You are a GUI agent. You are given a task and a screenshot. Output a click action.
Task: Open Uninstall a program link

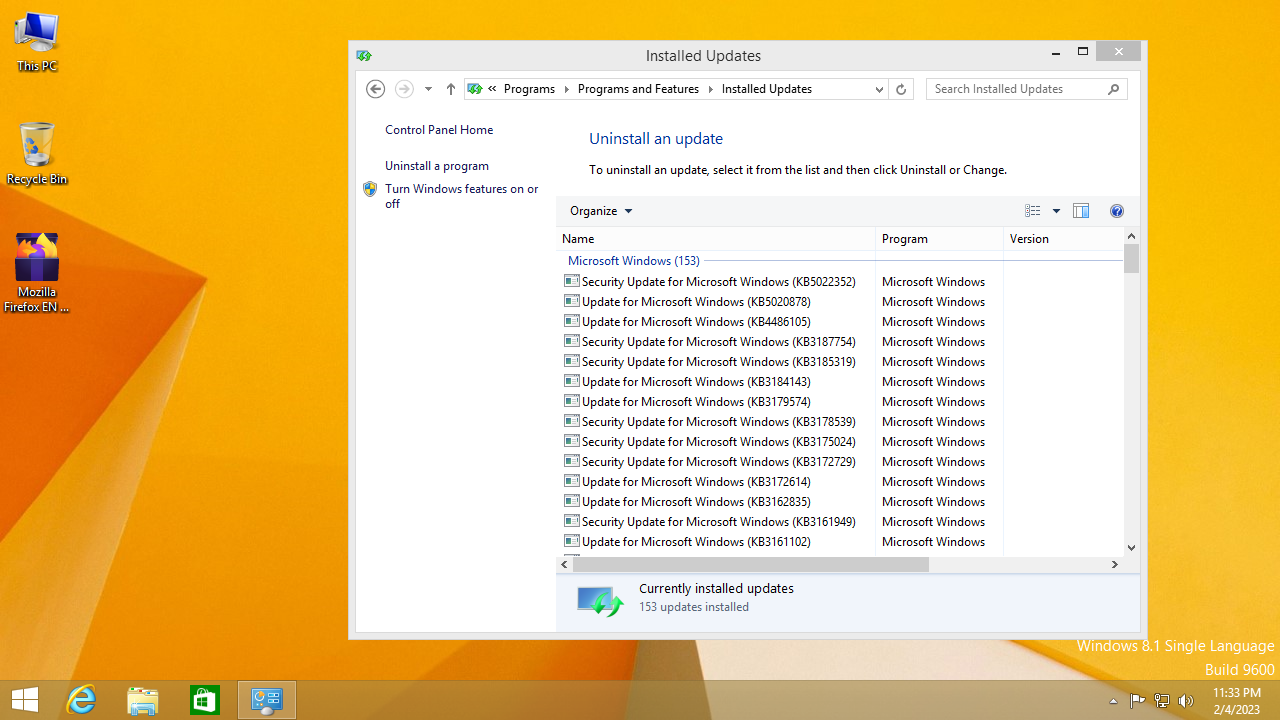(x=437, y=166)
